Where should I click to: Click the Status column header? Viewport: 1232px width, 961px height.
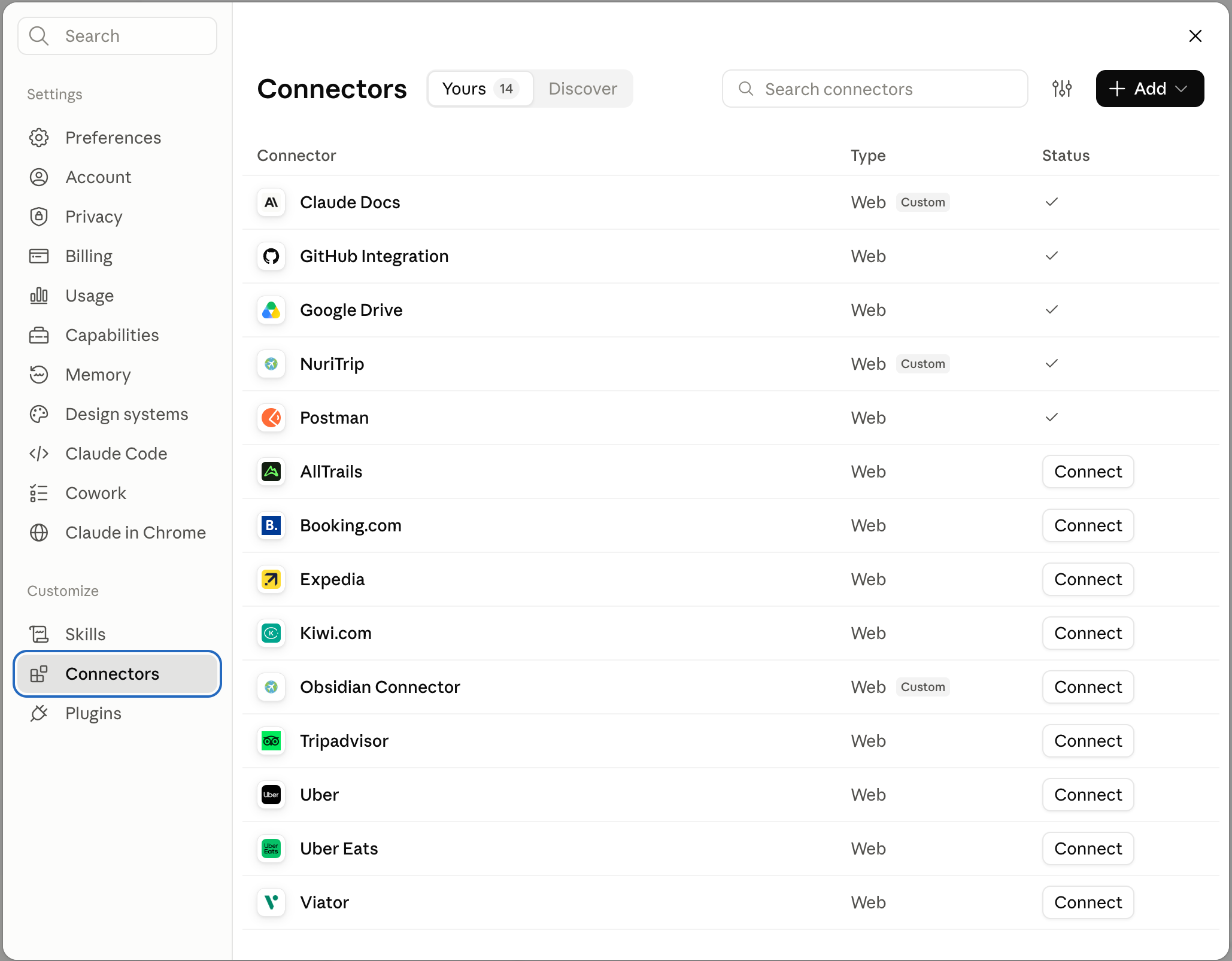tap(1066, 156)
